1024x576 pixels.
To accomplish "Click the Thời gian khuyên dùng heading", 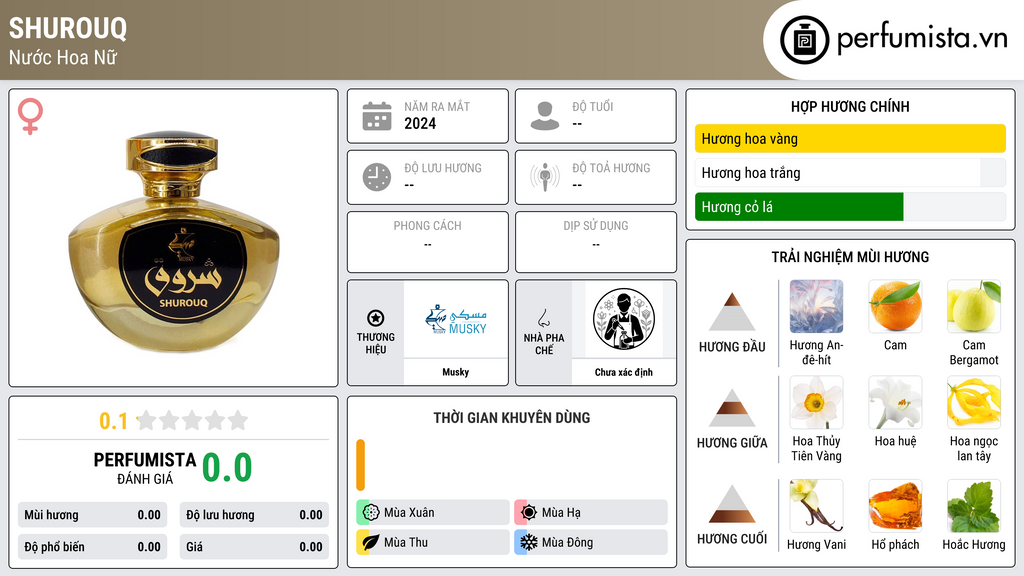I will (512, 417).
